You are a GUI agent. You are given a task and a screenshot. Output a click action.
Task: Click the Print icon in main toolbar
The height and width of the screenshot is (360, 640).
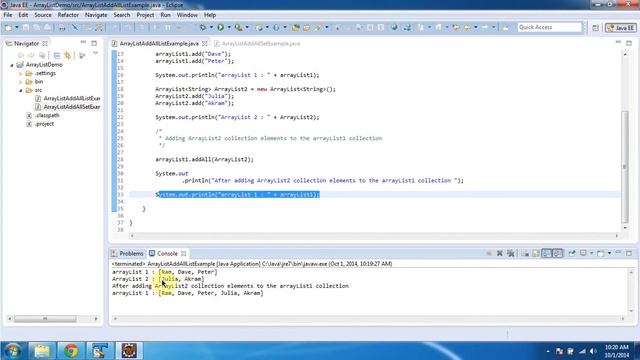tap(61, 27)
